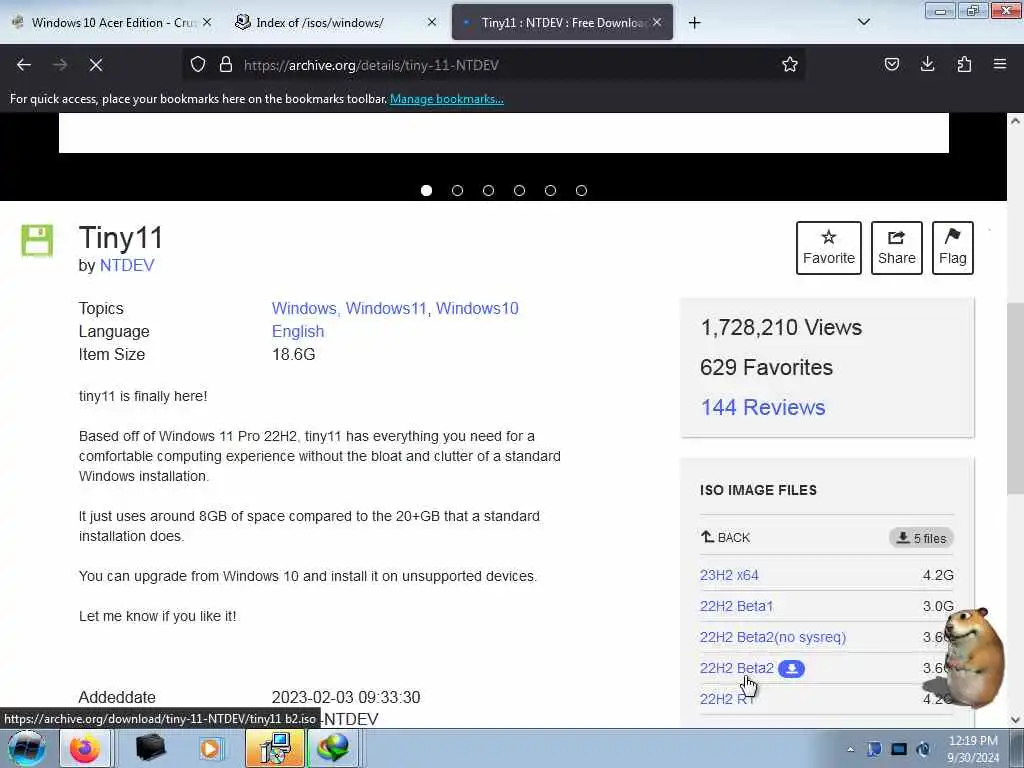Viewport: 1024px width, 768px height.
Task: Open the computer setup taskbar icon
Action: (x=275, y=748)
